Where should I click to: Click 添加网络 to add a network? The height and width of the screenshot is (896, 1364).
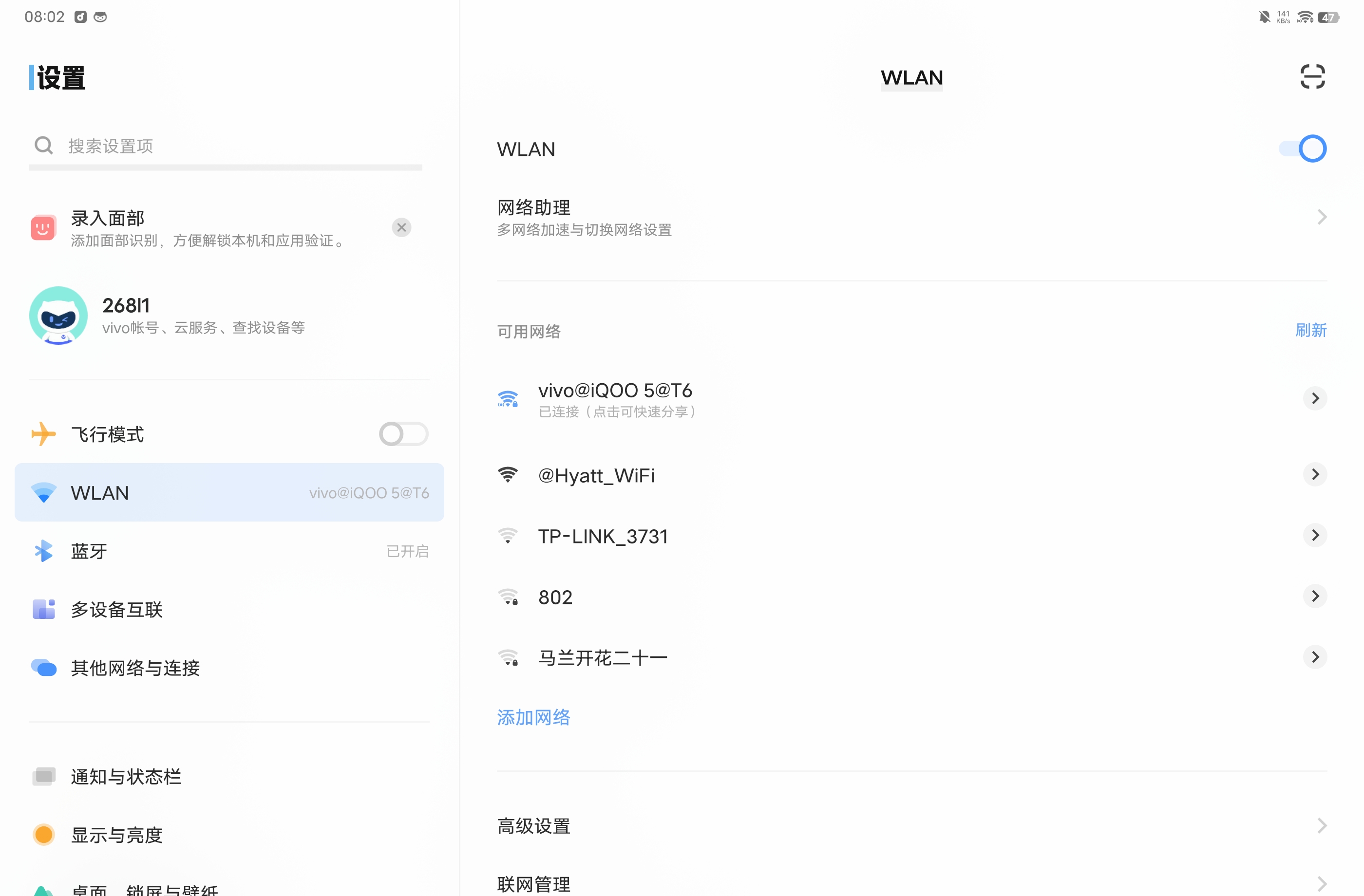click(x=533, y=717)
